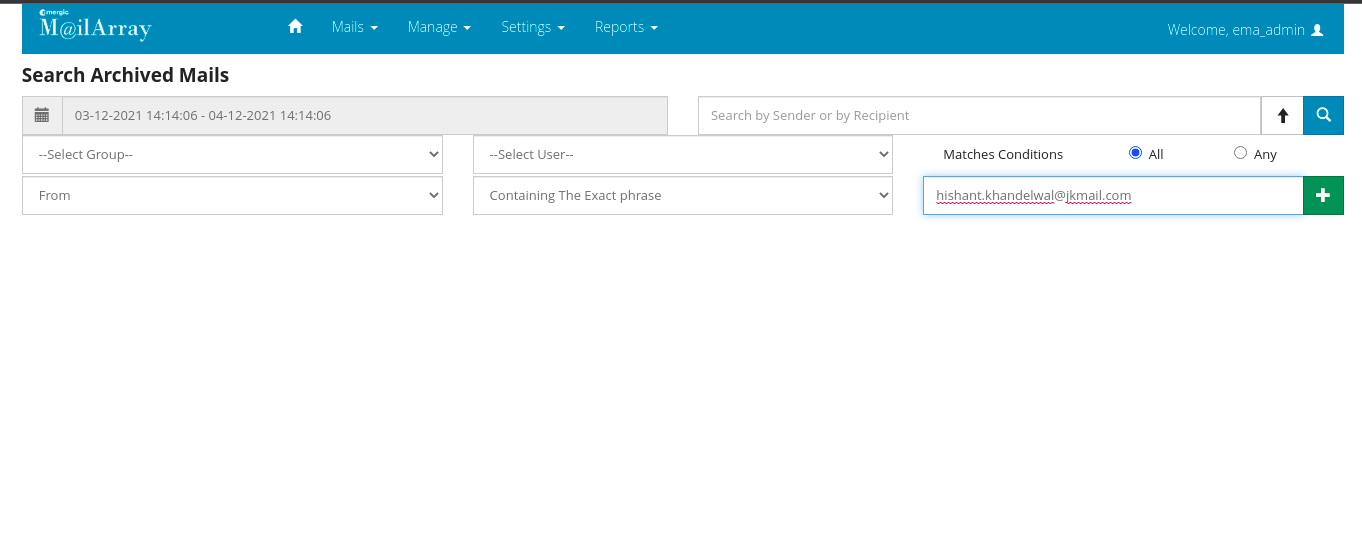Click the date range field
Viewport: 1362px width, 539px height.
[x=365, y=115]
